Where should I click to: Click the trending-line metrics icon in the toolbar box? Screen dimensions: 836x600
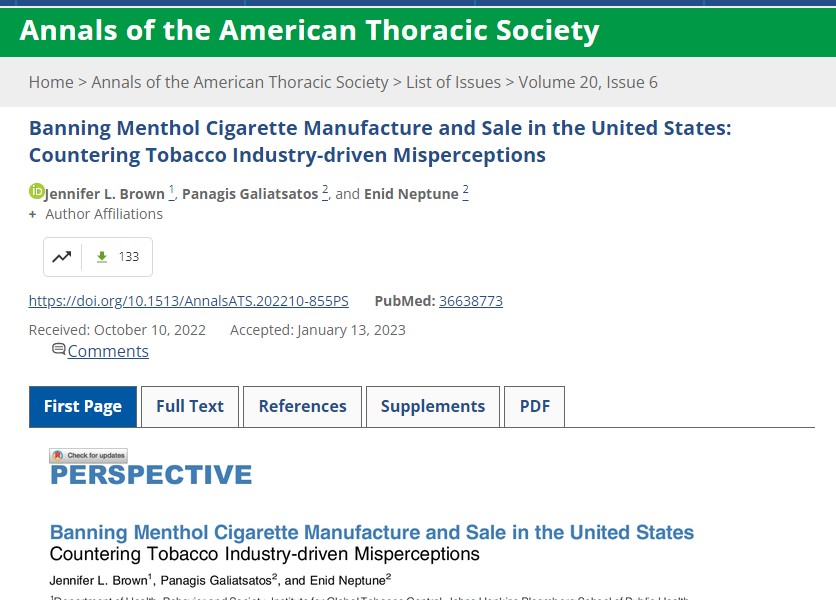click(62, 256)
